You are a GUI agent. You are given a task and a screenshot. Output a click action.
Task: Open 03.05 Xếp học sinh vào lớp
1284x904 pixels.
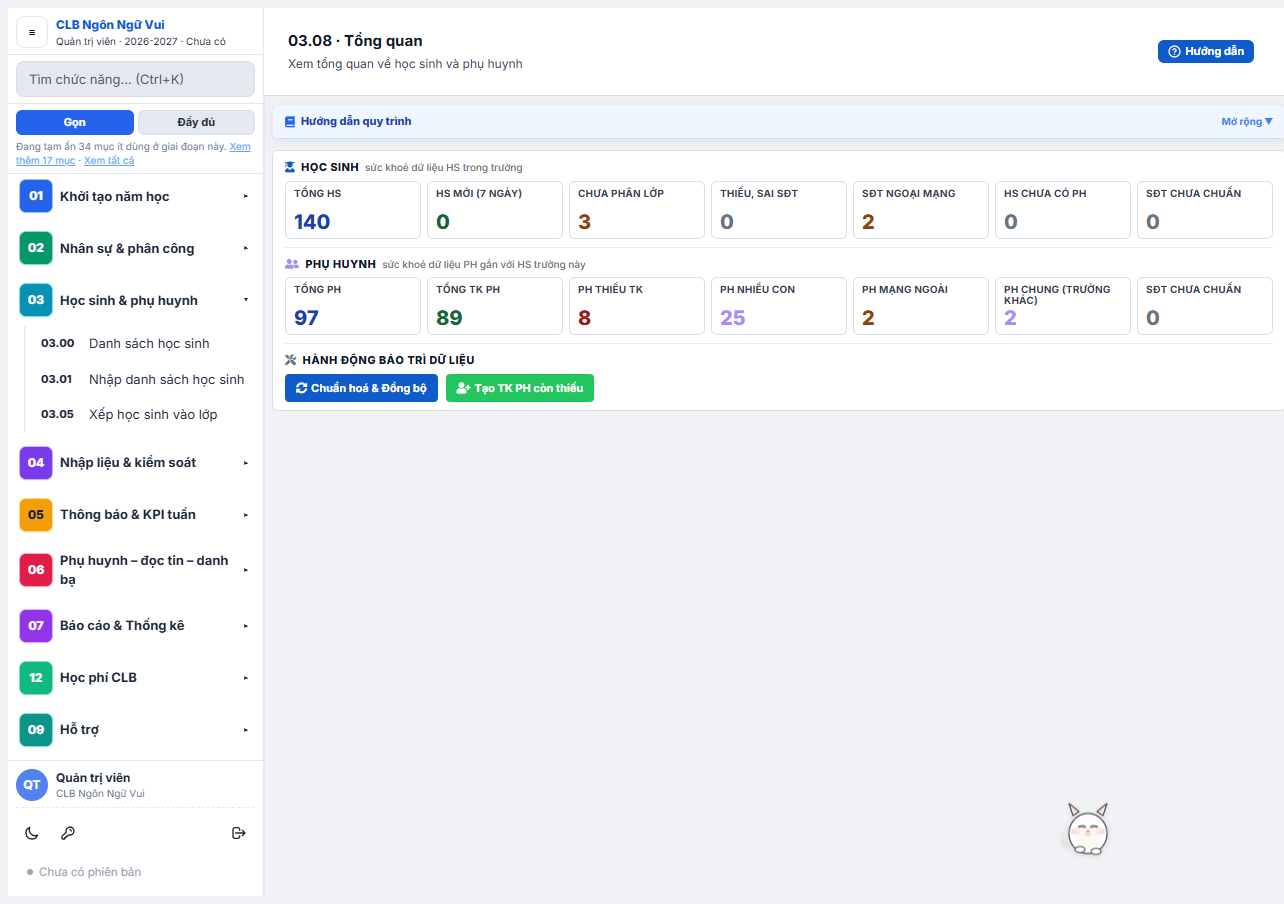(143, 414)
